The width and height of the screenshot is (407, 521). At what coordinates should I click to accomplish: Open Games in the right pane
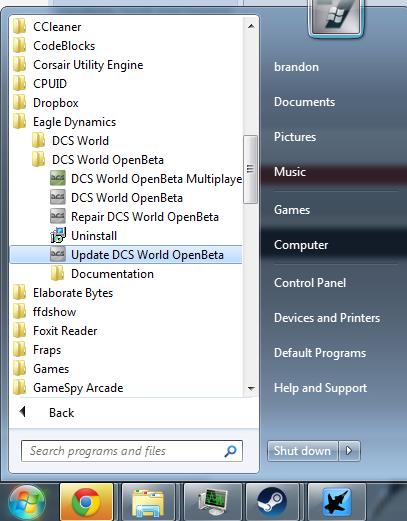pyautogui.click(x=292, y=210)
